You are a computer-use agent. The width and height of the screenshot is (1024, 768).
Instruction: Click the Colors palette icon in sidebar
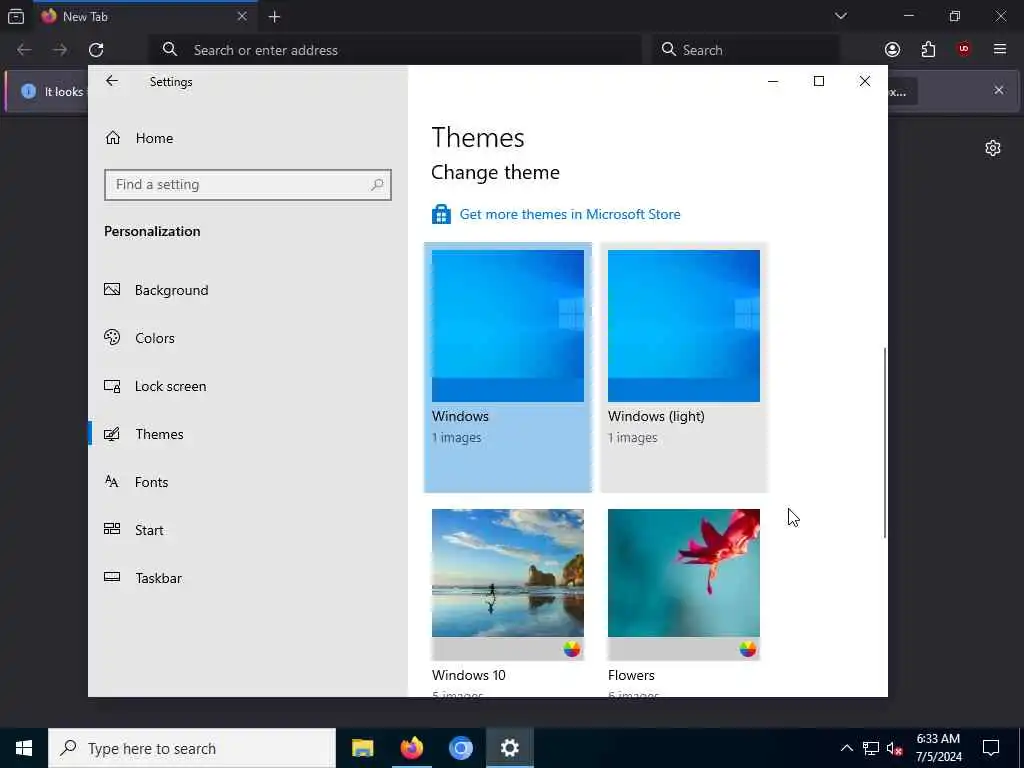[112, 337]
